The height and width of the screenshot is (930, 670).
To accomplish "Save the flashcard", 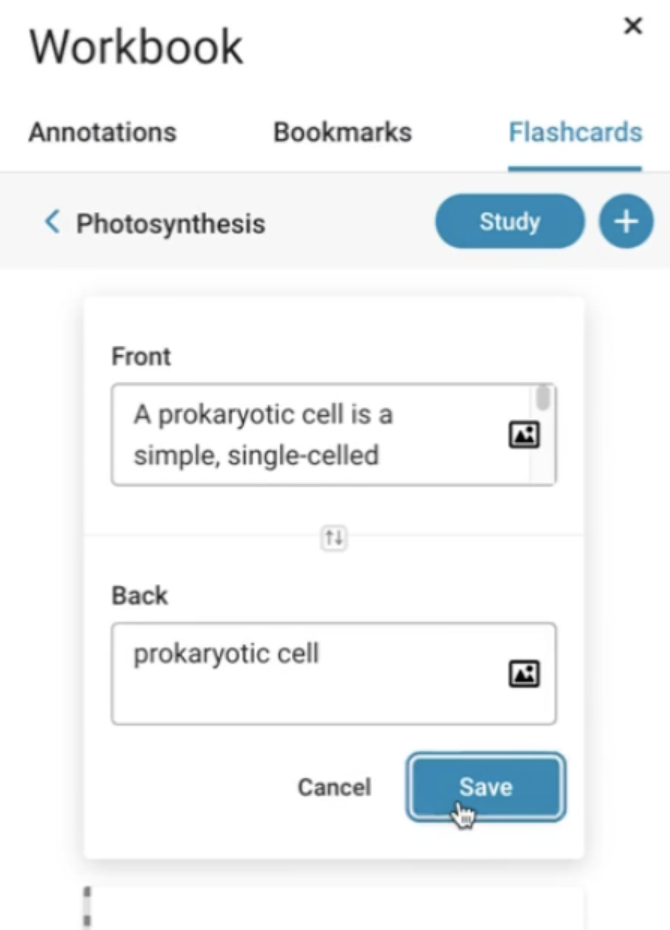I will tap(486, 787).
